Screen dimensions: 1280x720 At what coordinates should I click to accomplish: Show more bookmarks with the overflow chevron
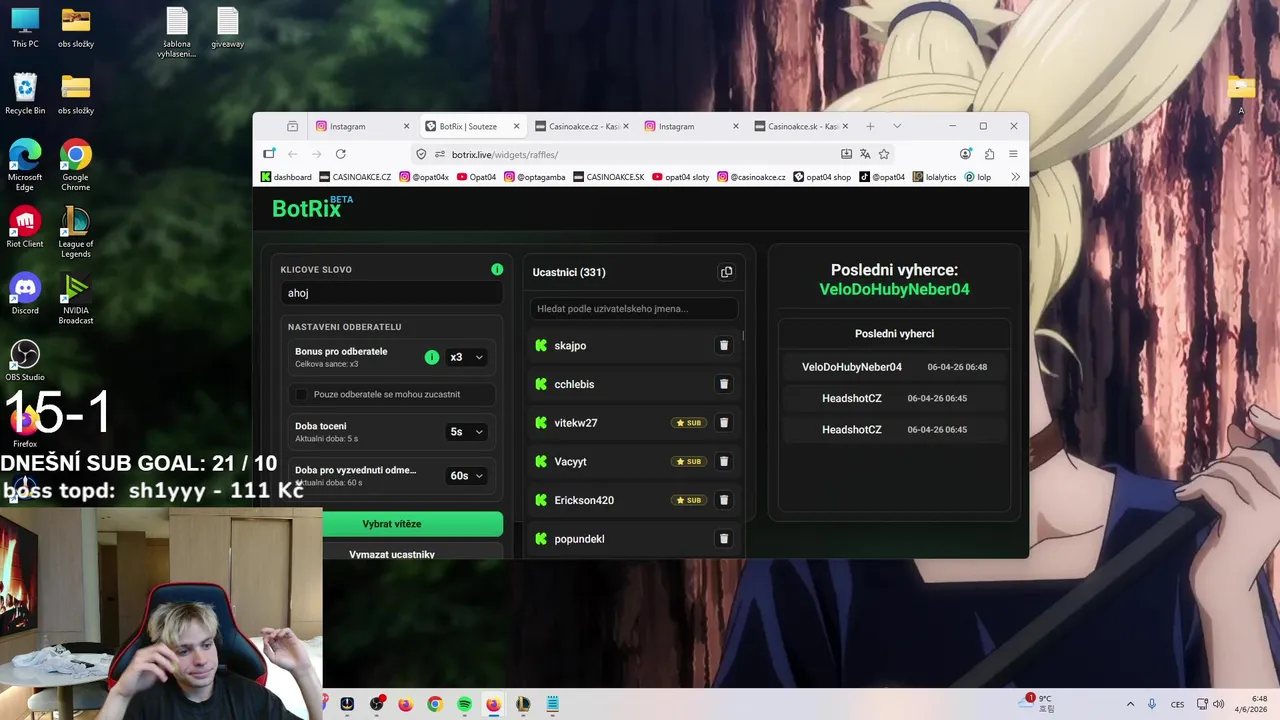[1015, 177]
